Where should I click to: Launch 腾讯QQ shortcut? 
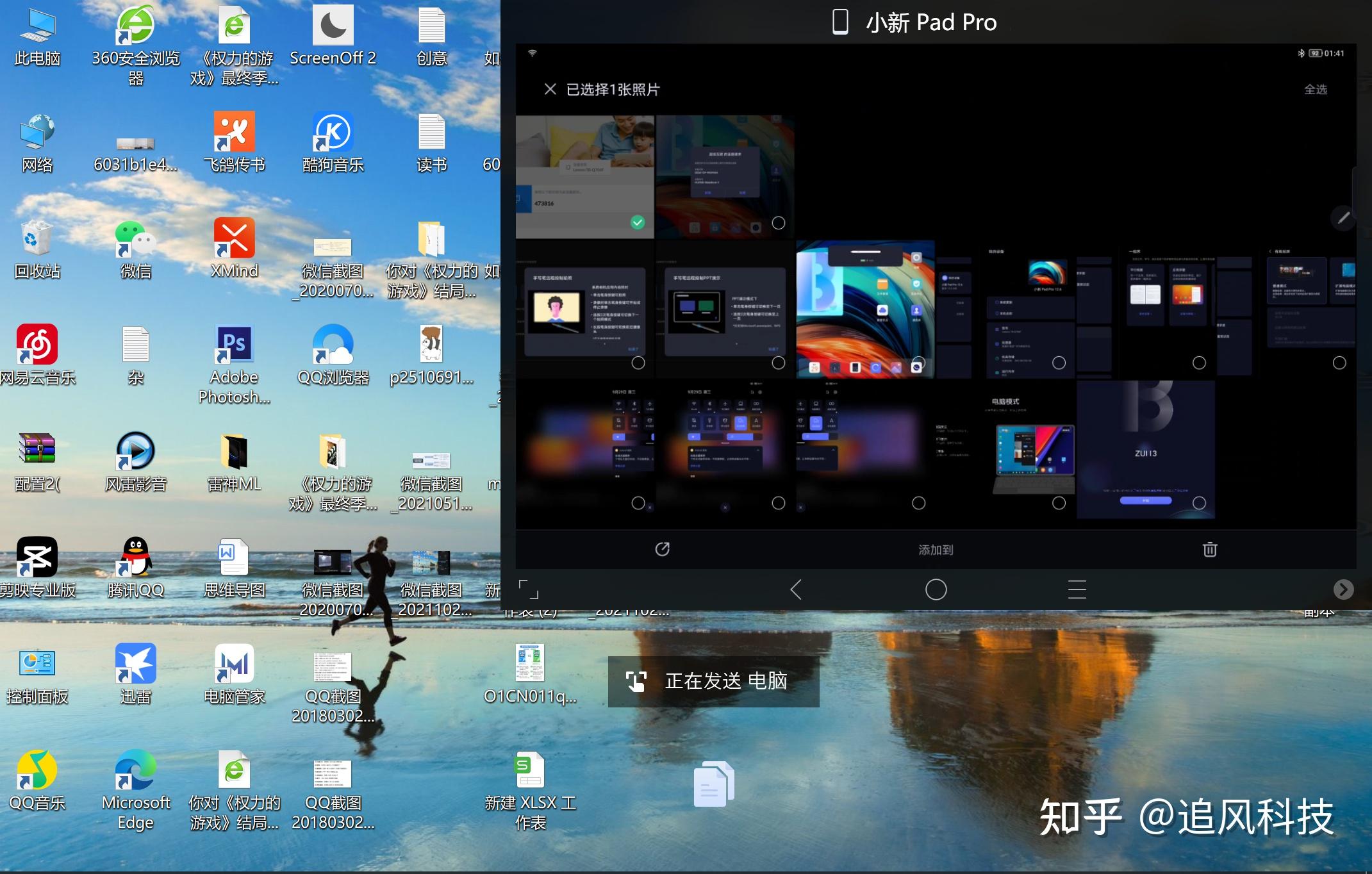(135, 567)
